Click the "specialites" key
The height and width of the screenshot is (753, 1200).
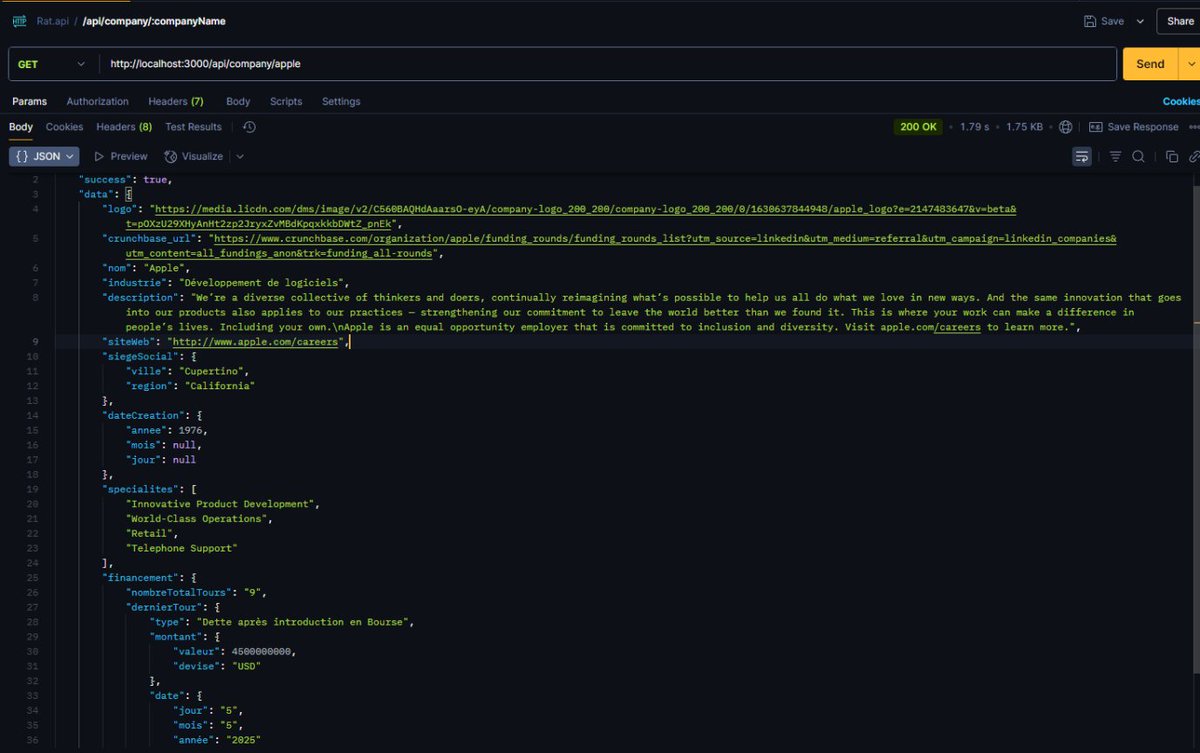click(x=139, y=489)
